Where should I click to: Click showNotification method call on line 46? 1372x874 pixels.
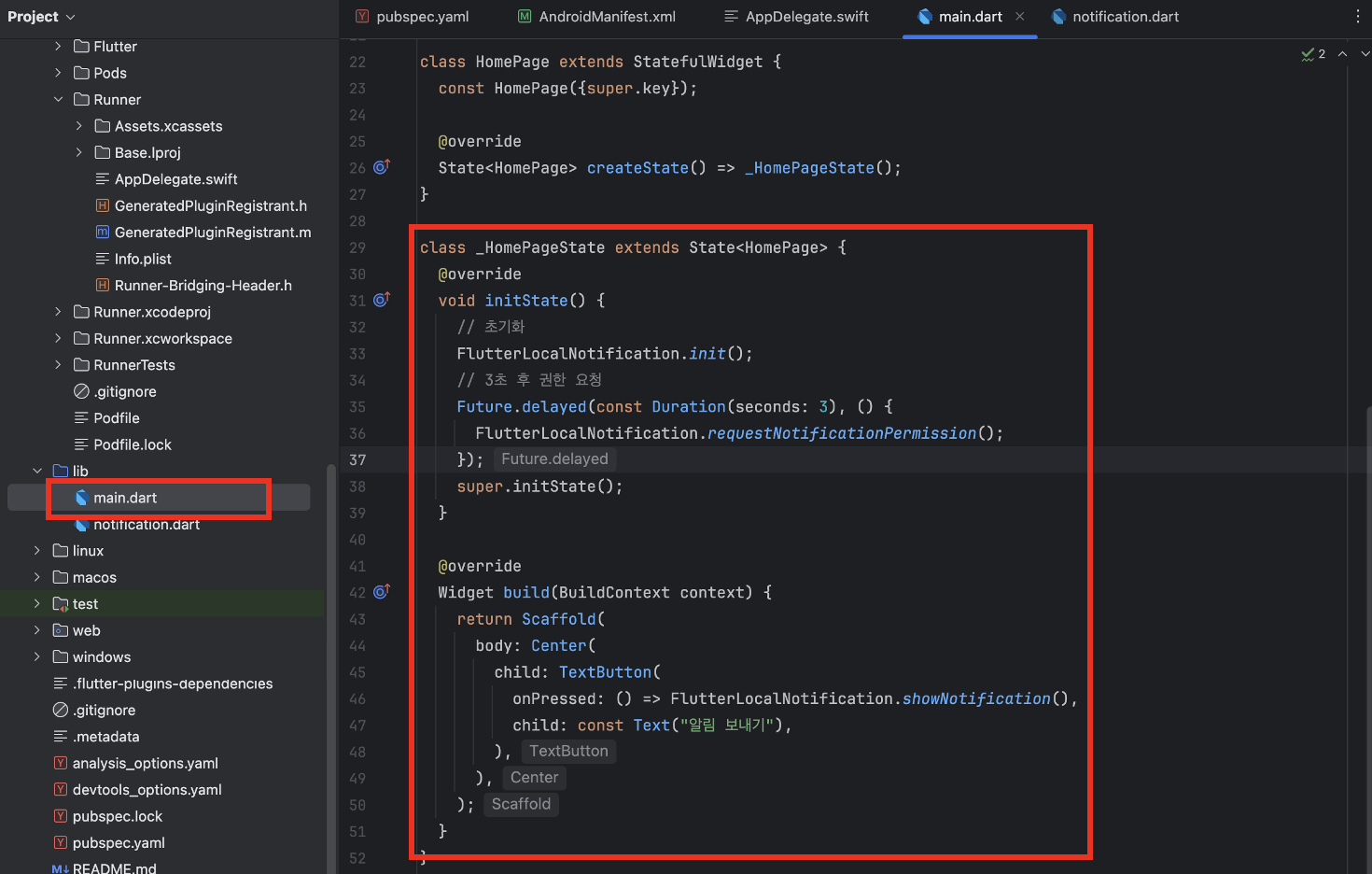click(976, 698)
